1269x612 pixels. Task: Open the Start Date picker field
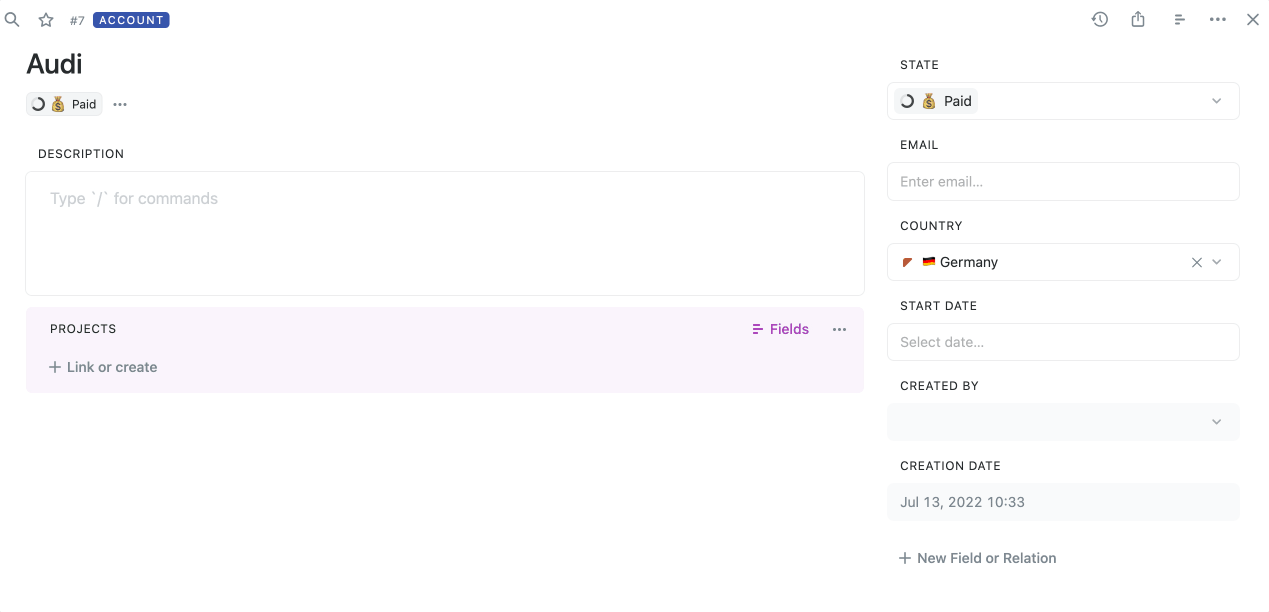click(1062, 342)
